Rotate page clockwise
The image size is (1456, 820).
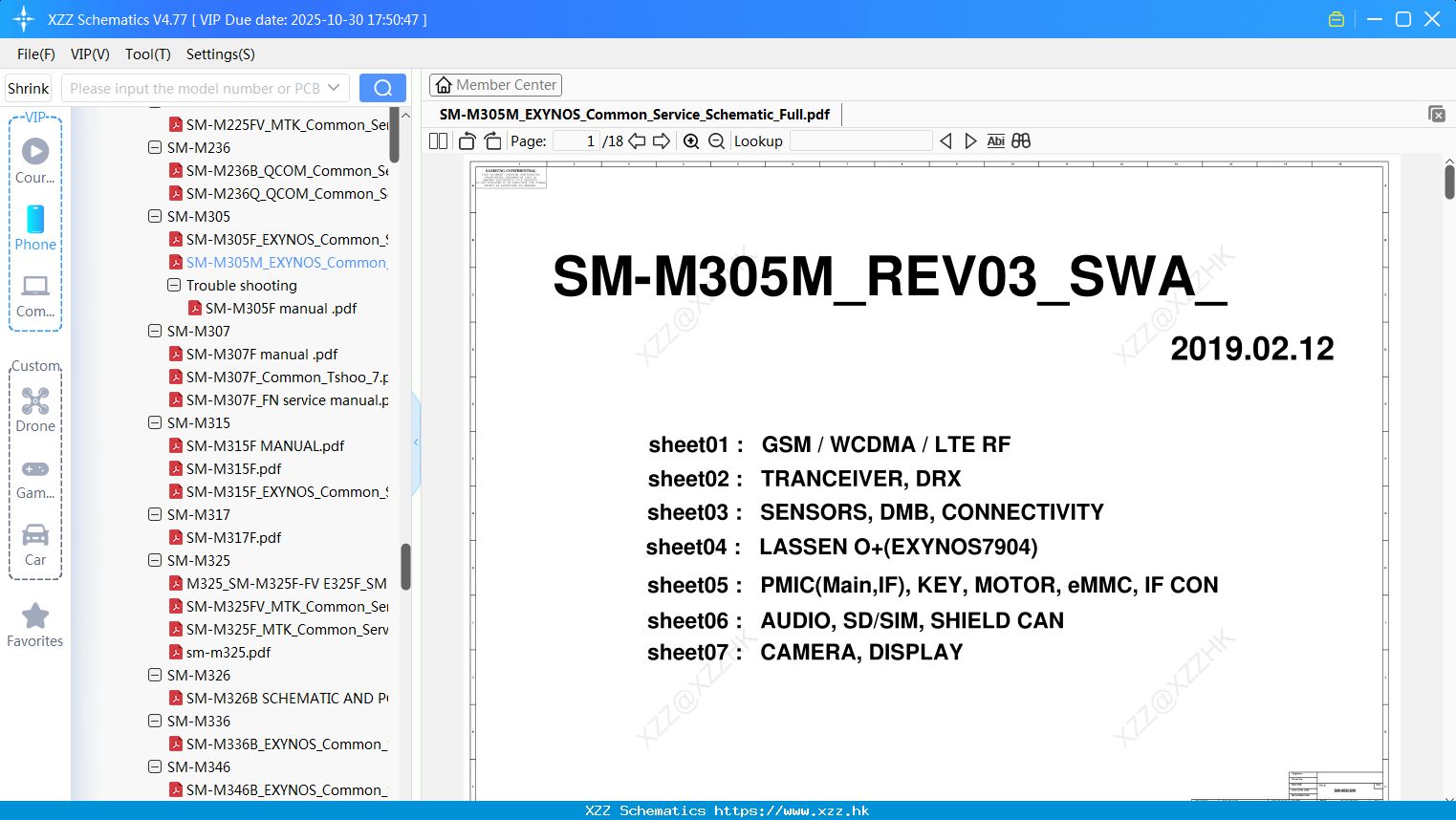(492, 140)
